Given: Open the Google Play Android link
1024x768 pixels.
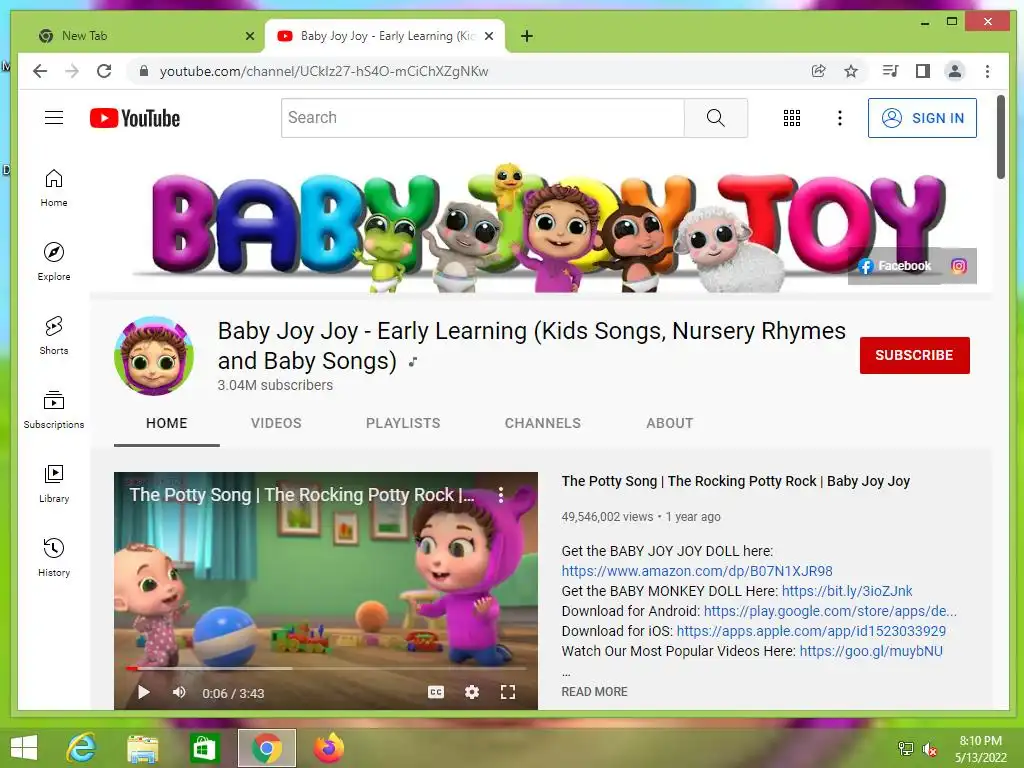Looking at the screenshot, I should click(830, 611).
